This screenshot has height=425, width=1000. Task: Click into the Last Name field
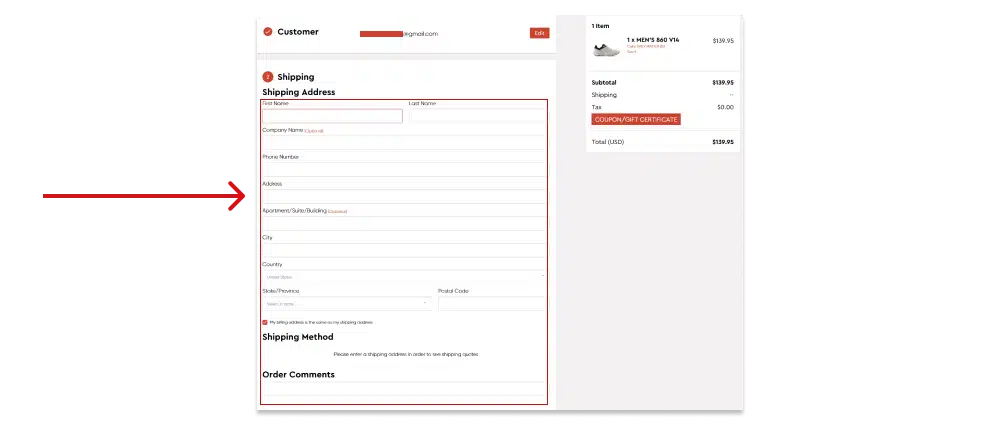pos(477,116)
